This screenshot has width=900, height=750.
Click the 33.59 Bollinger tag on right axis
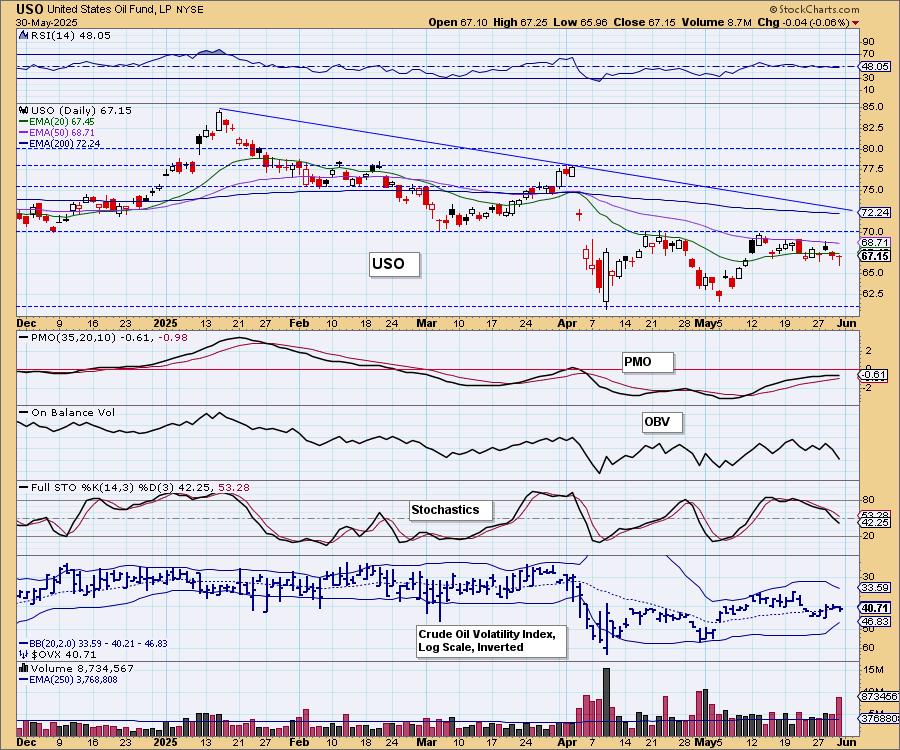pyautogui.click(x=875, y=588)
